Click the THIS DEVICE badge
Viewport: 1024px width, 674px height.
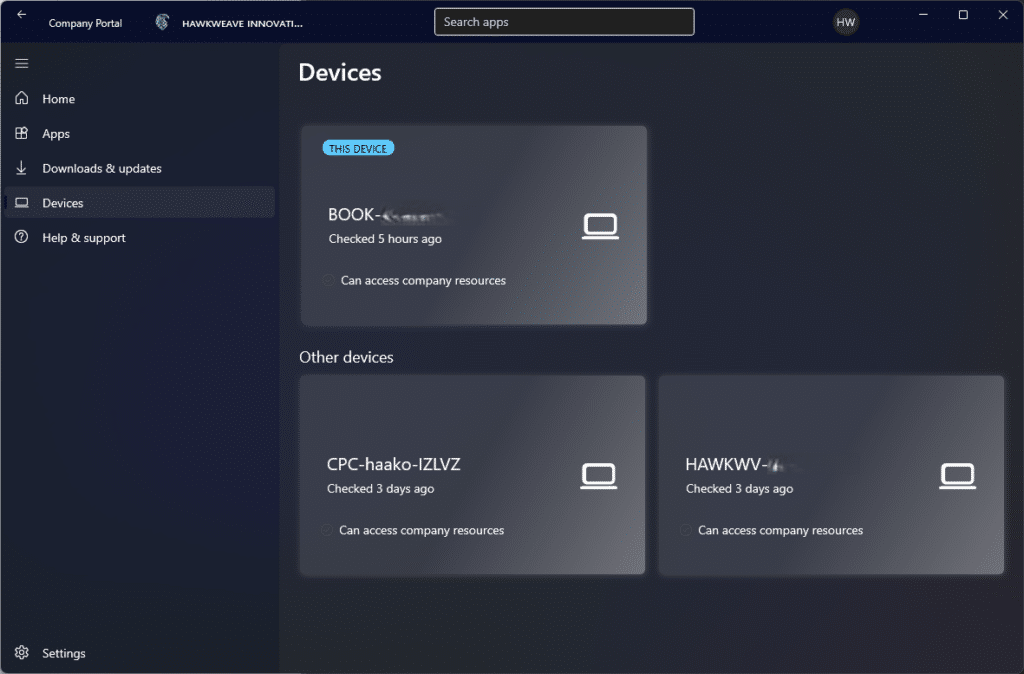(x=359, y=148)
